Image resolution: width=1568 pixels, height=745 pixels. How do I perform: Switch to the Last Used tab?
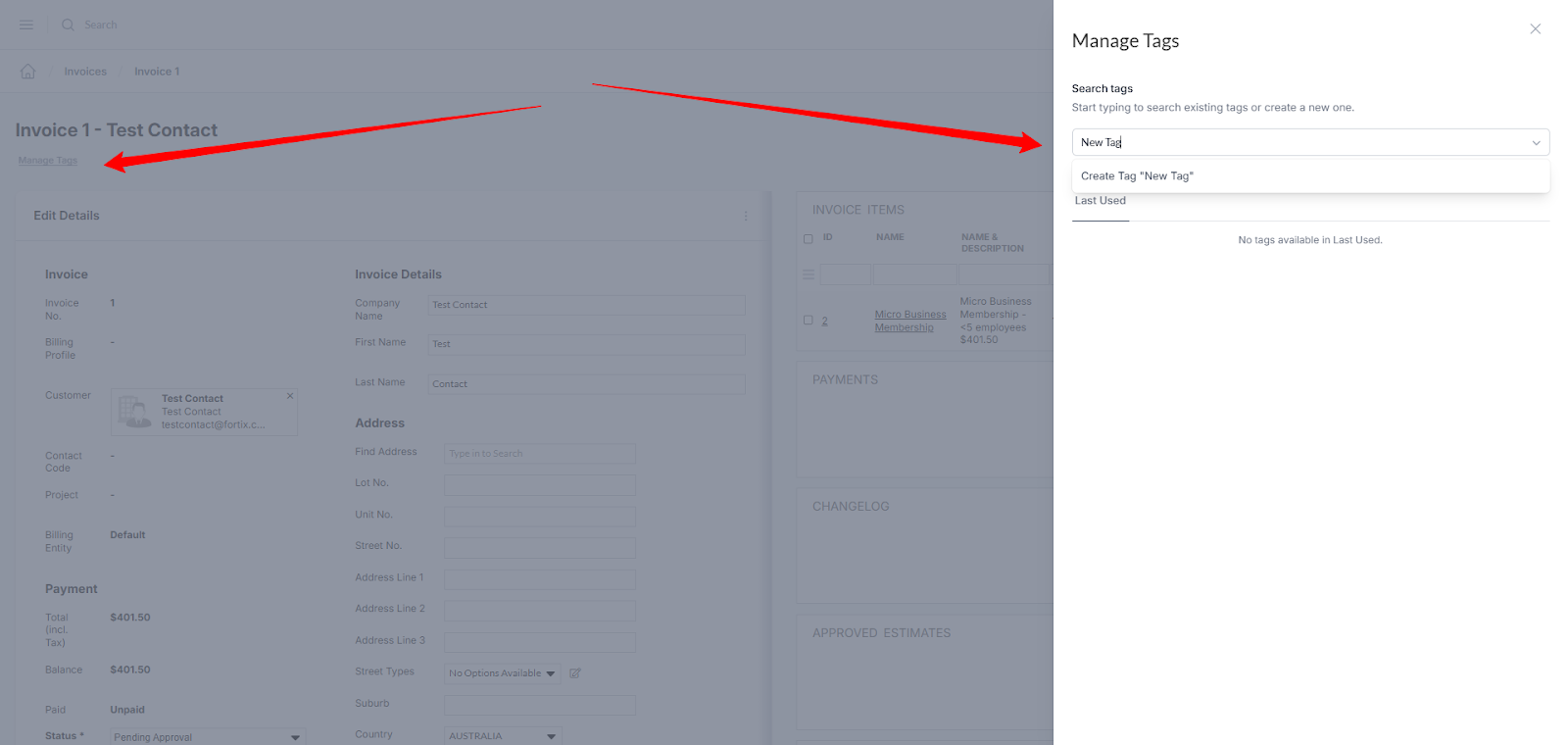[x=1101, y=201]
